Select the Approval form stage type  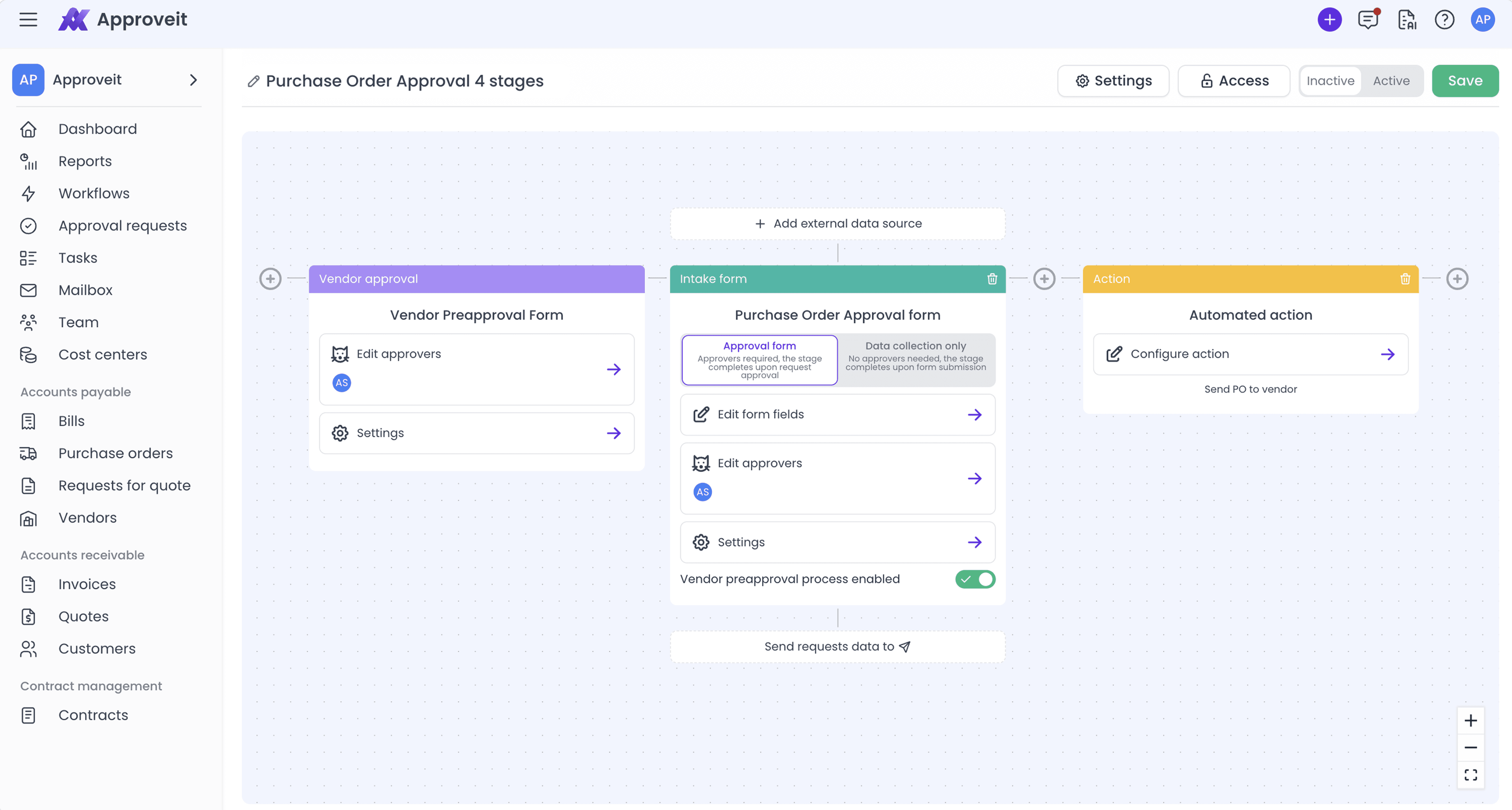click(x=759, y=359)
